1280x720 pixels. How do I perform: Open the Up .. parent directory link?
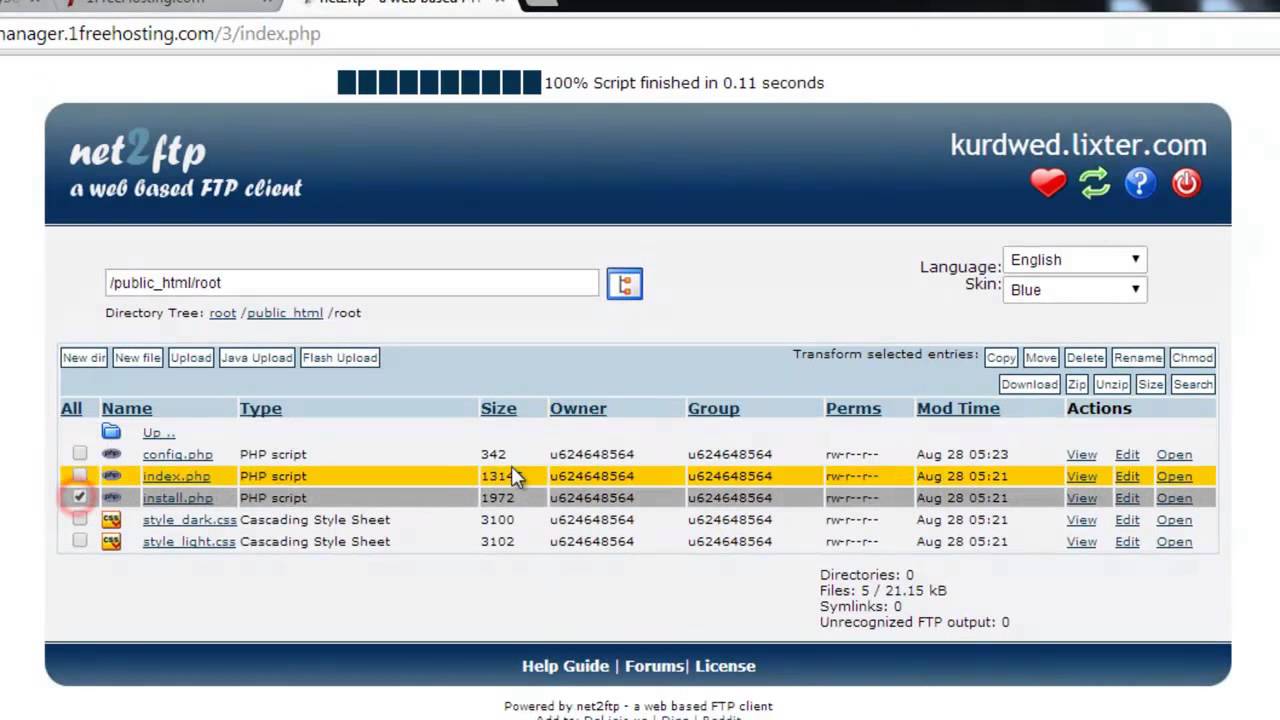pos(159,432)
